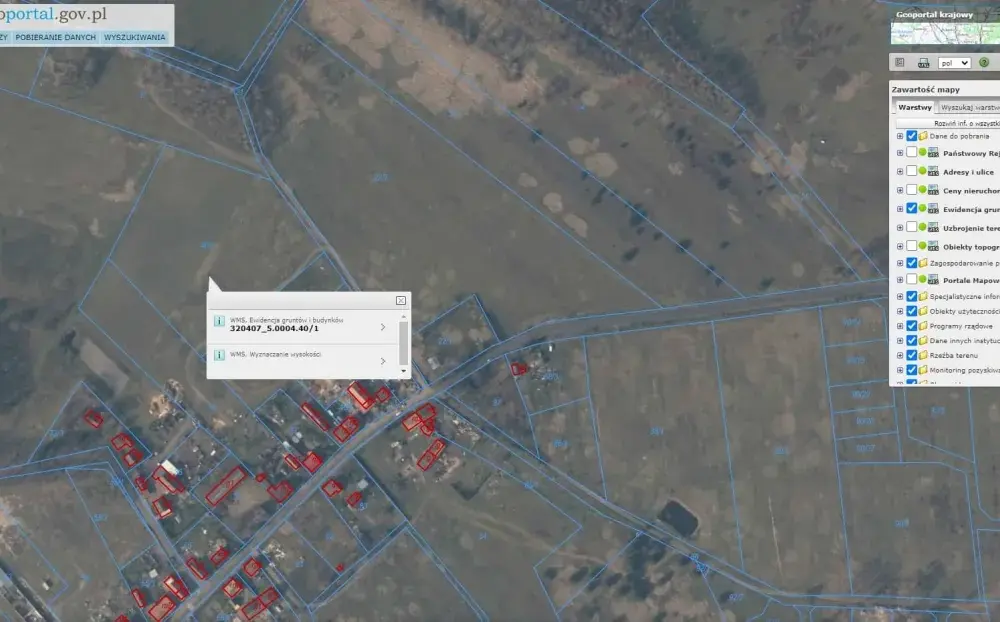This screenshot has height=622, width=1000.
Task: Click green status dot of Adresy i ulice
Action: pyautogui.click(x=922, y=171)
